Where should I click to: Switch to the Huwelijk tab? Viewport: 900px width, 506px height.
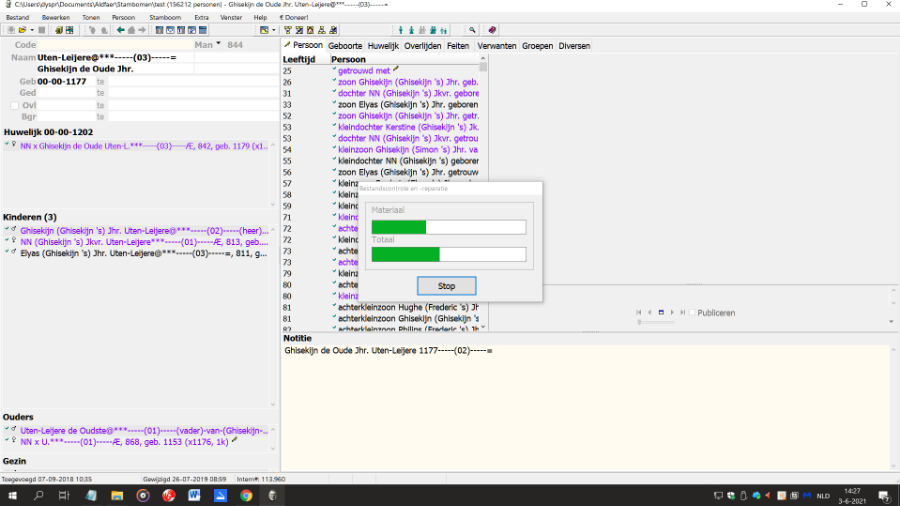pos(383,46)
